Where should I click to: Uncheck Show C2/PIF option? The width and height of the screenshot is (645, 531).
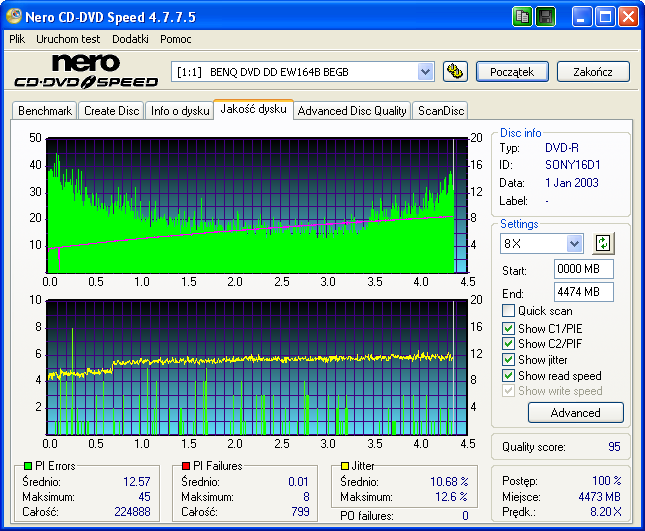pyautogui.click(x=508, y=343)
